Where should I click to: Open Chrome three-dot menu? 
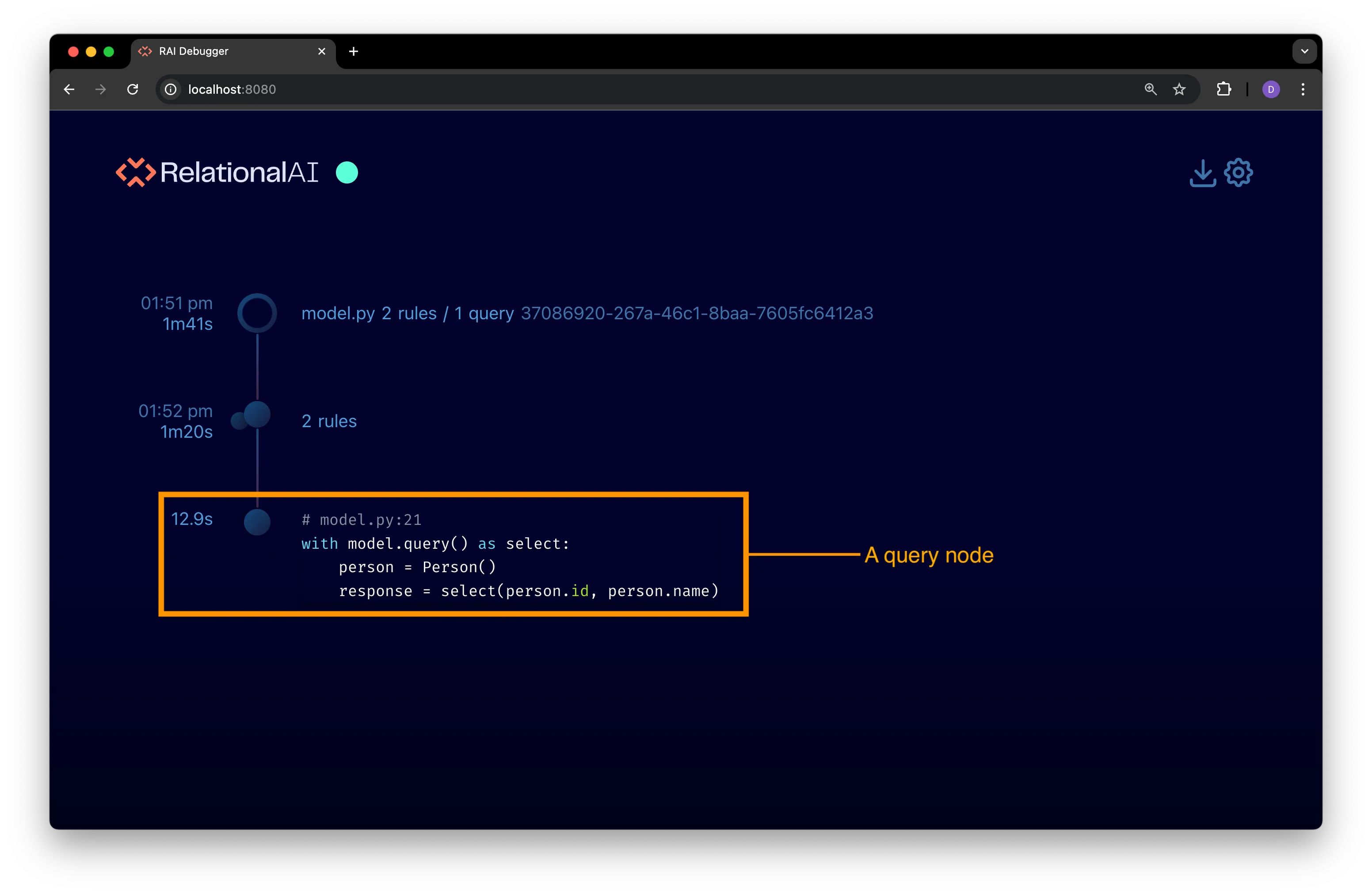click(1303, 89)
